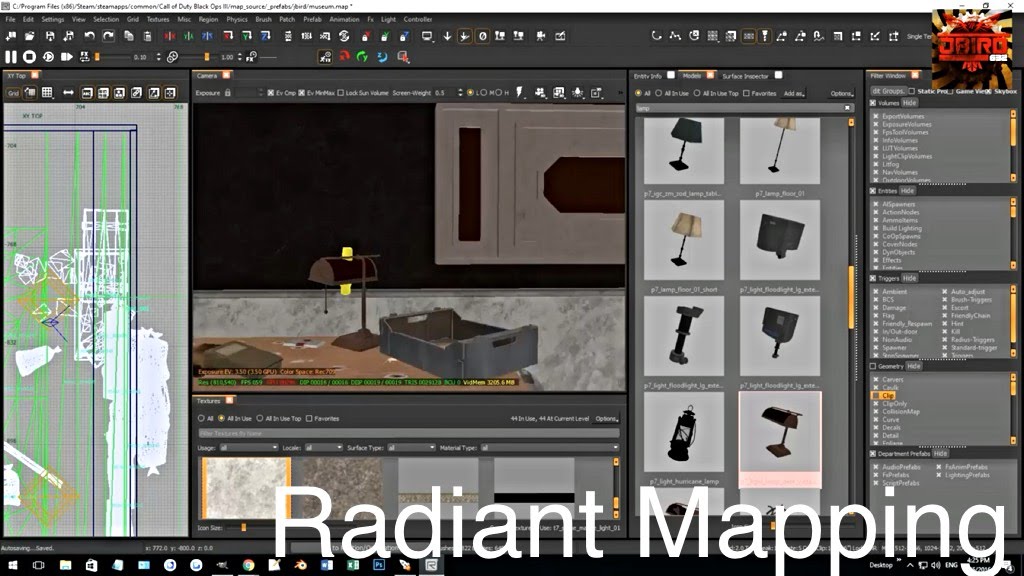The width and height of the screenshot is (1024, 576).
Task: Pause the FX playback
Action: 11,57
